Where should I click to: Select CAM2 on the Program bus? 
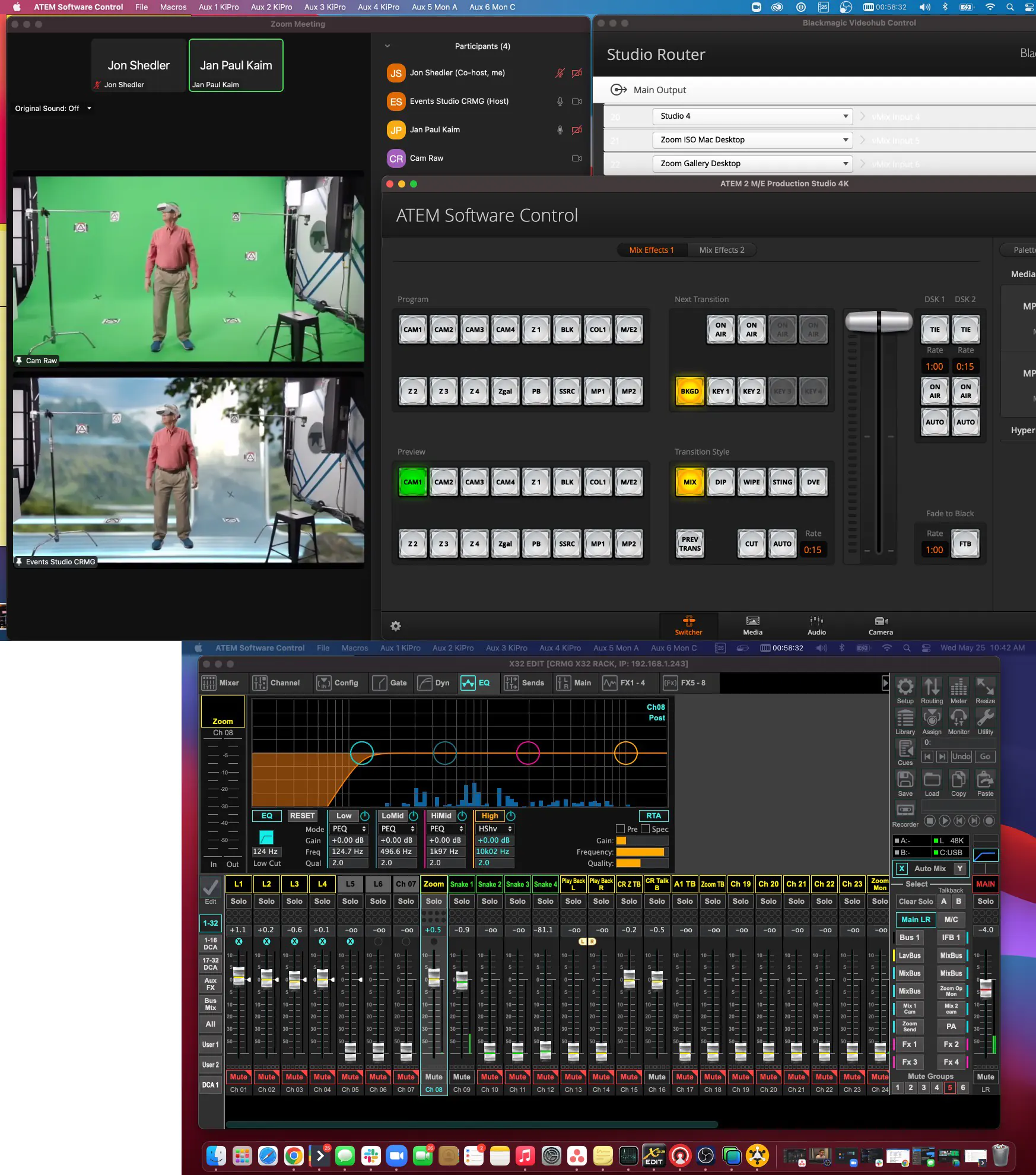(x=443, y=330)
